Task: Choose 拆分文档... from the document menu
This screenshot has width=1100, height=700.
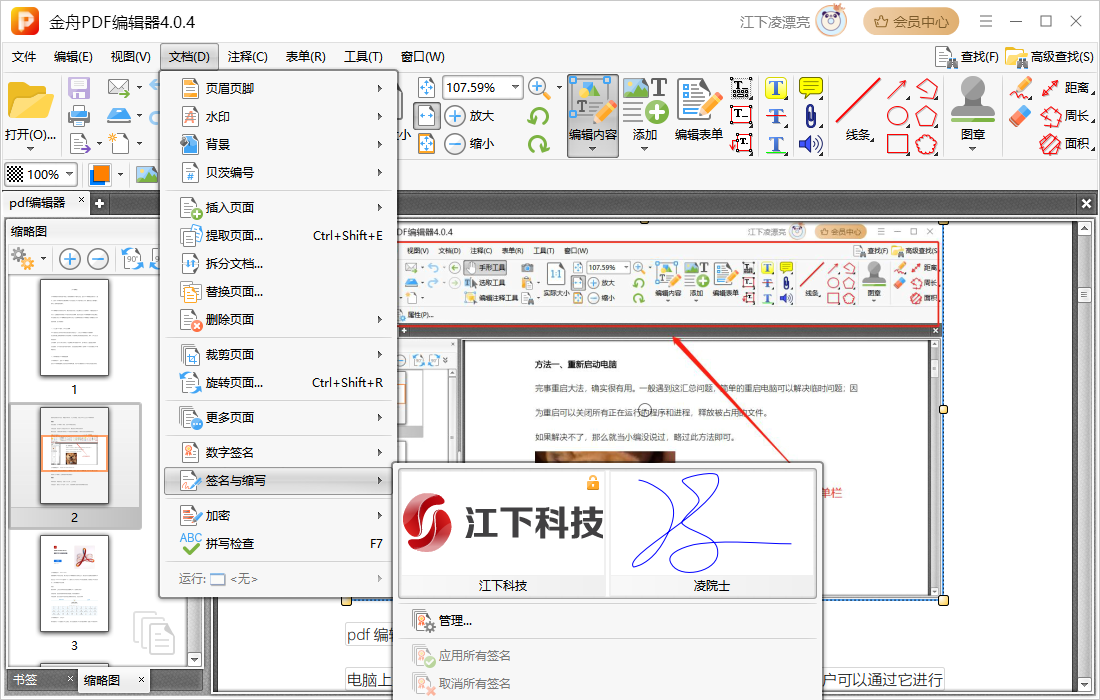Action: [279, 264]
